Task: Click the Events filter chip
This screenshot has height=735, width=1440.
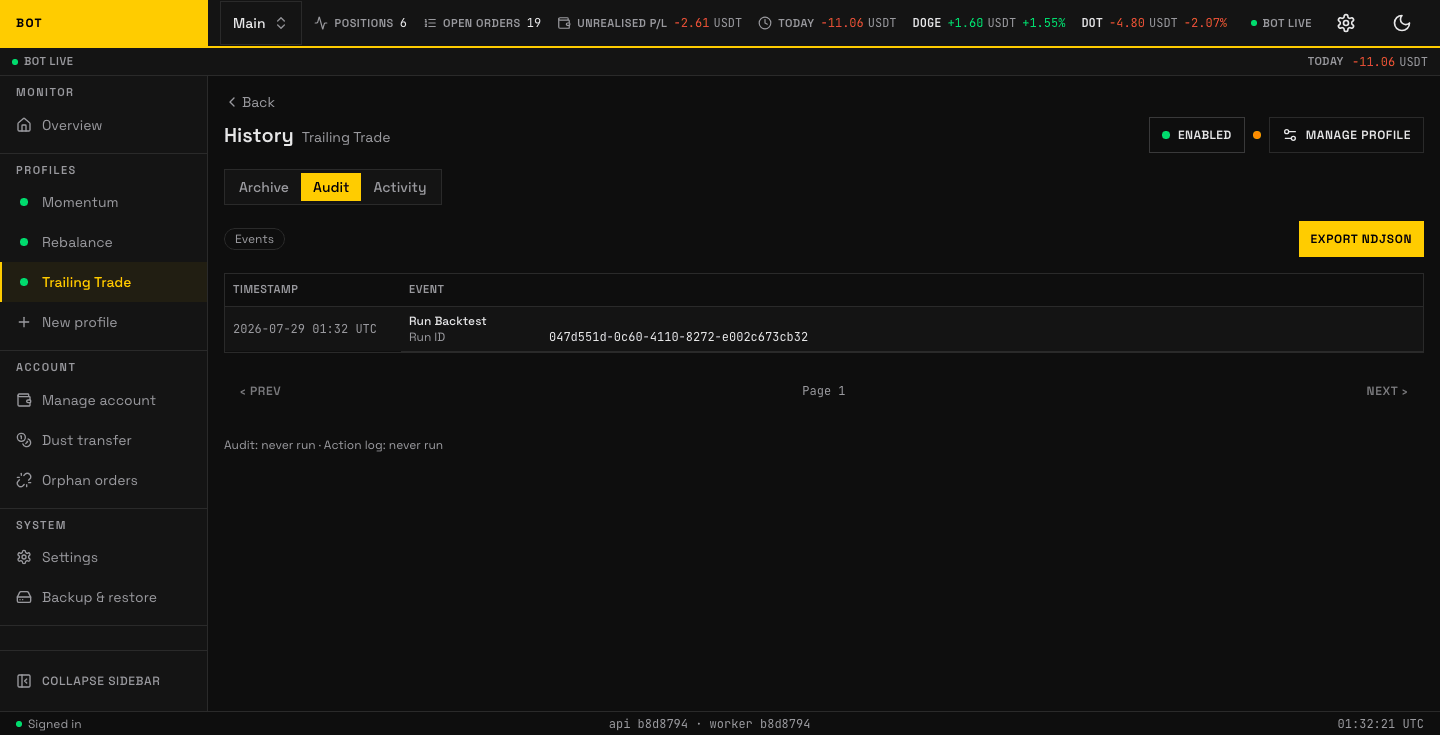Action: pyautogui.click(x=255, y=239)
